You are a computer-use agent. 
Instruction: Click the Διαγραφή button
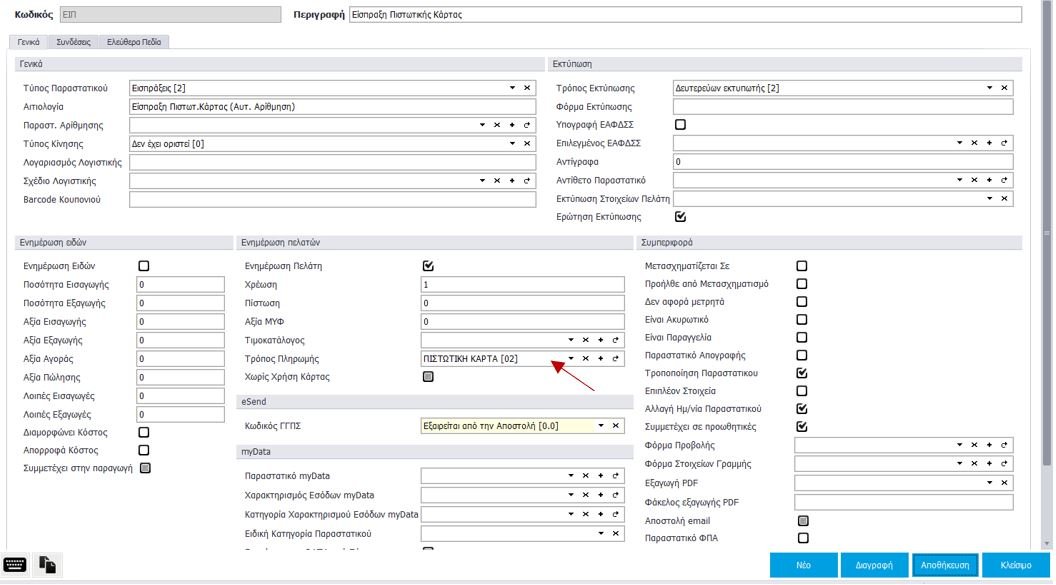click(x=873, y=565)
